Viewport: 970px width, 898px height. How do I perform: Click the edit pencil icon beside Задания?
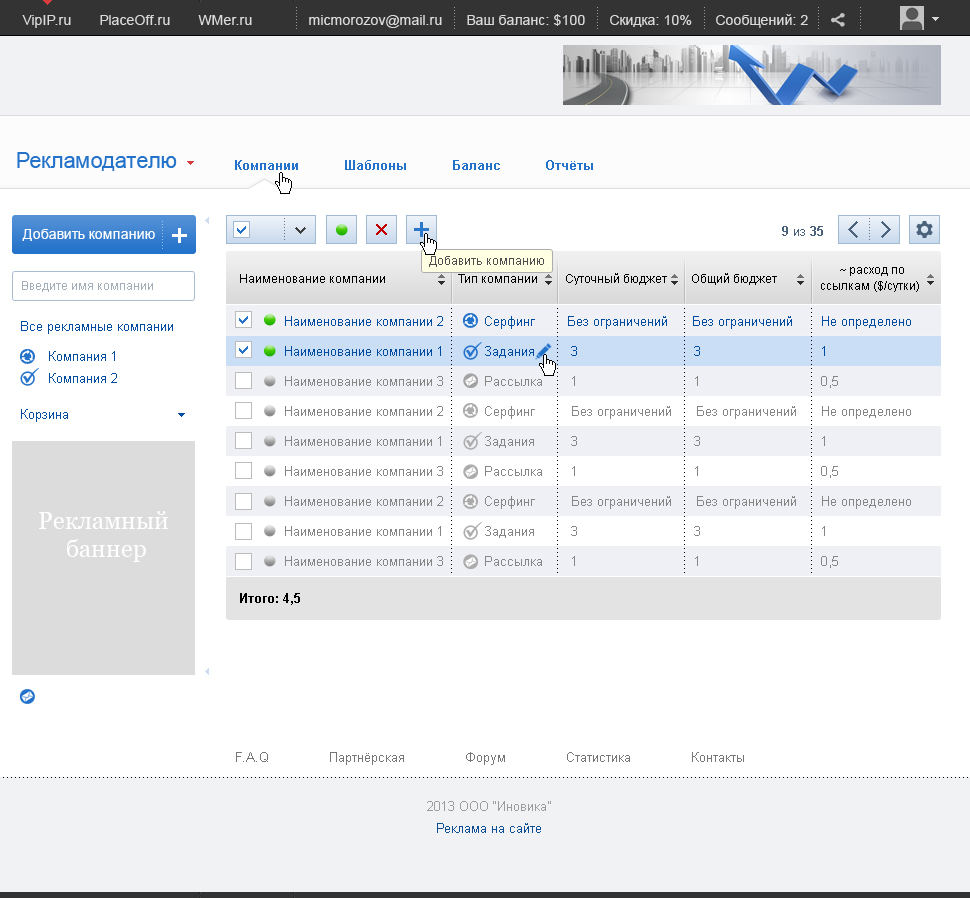click(x=543, y=351)
